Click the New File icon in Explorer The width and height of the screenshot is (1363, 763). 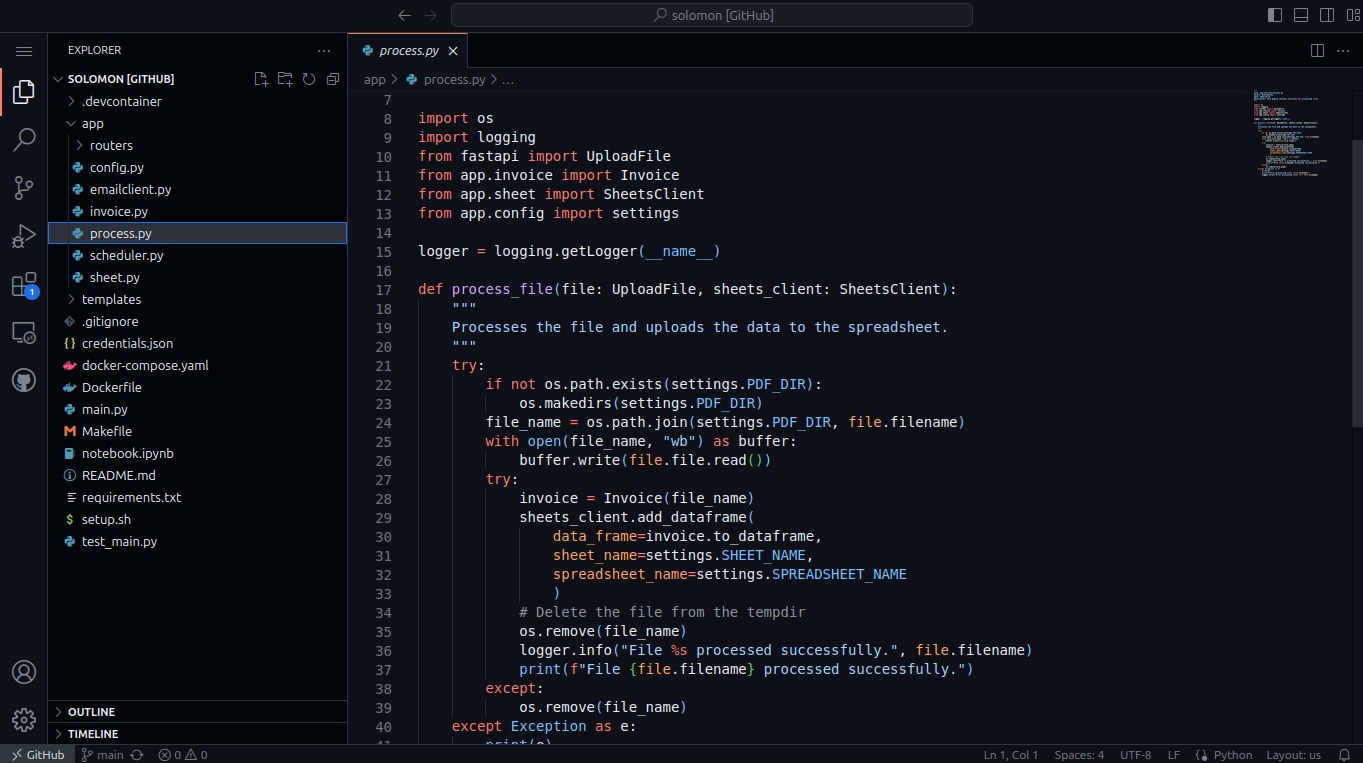tap(261, 79)
